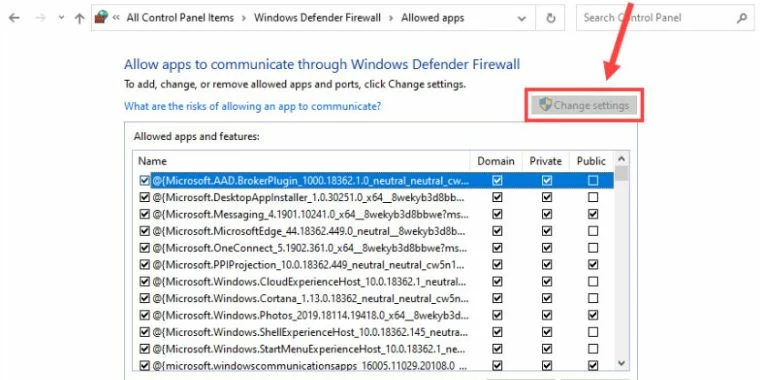The height and width of the screenshot is (380, 760).
Task: Toggle MicrosoftEdge name checkbox
Action: point(144,231)
